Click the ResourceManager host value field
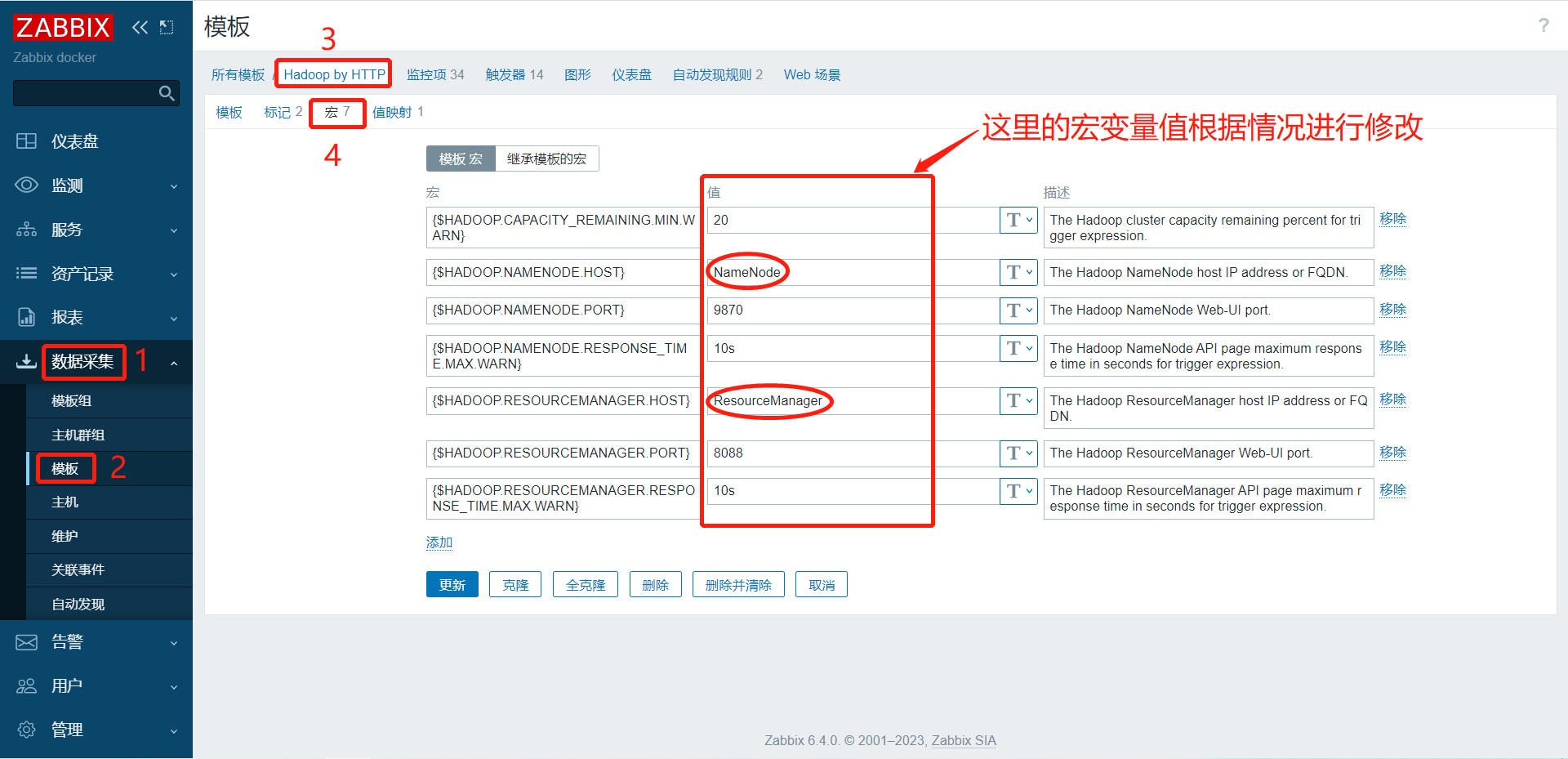Screen dimensions: 1568x759 tap(853, 400)
